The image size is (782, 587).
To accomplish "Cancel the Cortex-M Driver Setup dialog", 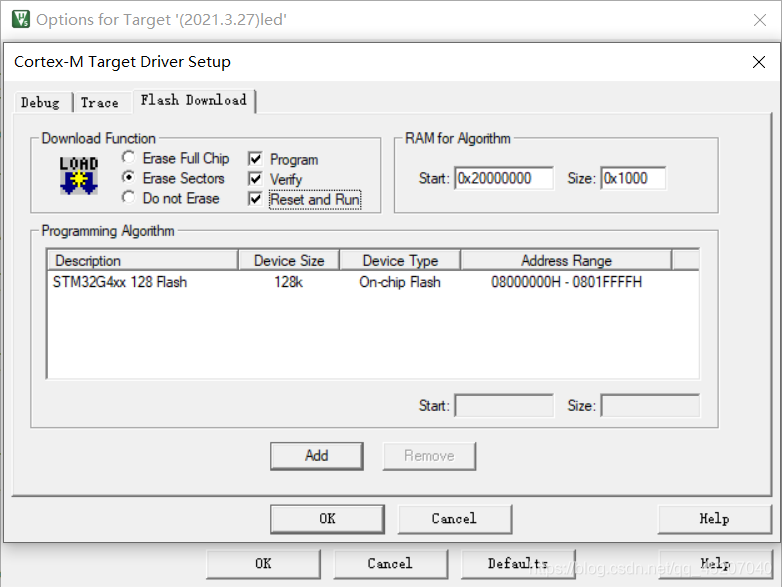I will [454, 519].
